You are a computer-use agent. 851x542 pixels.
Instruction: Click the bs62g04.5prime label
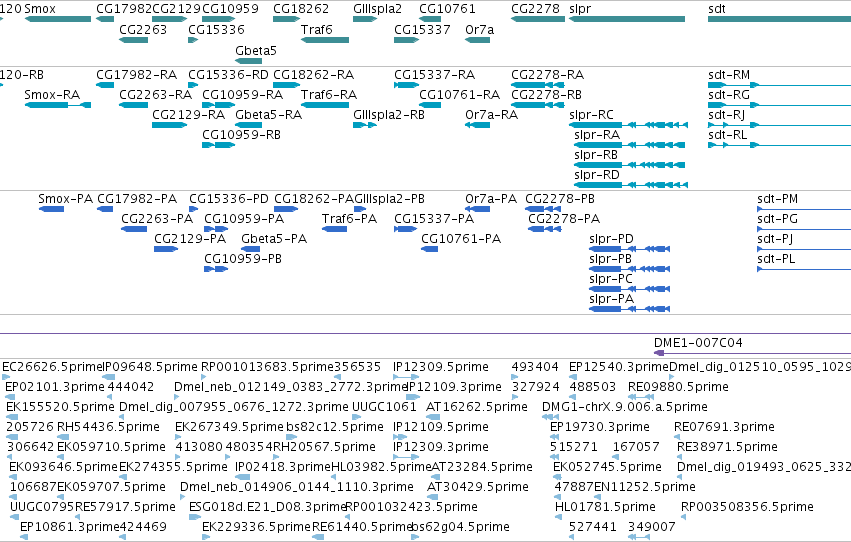point(460,527)
